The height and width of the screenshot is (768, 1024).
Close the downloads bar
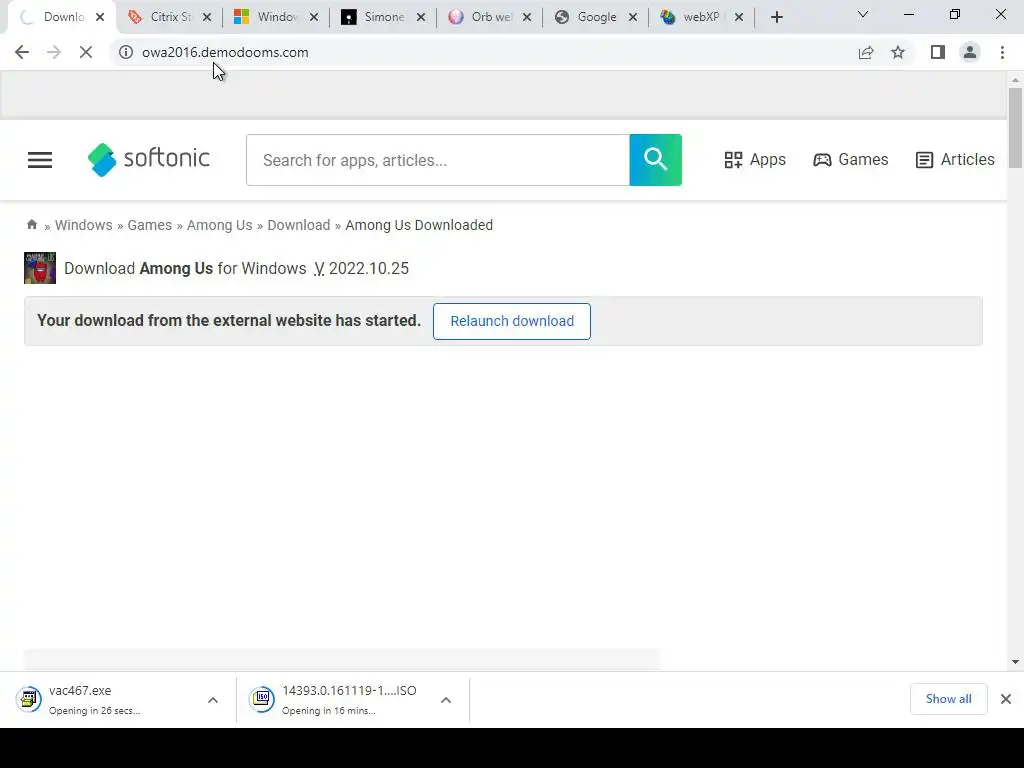coord(1006,699)
